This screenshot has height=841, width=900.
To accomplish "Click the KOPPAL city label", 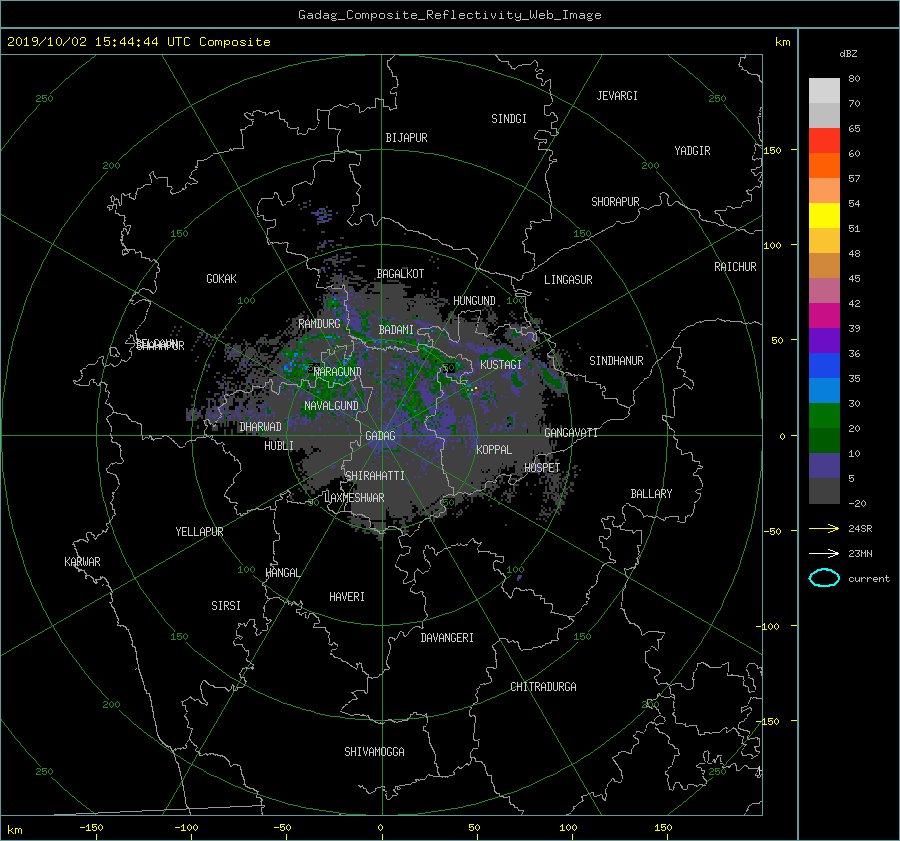I will point(494,449).
